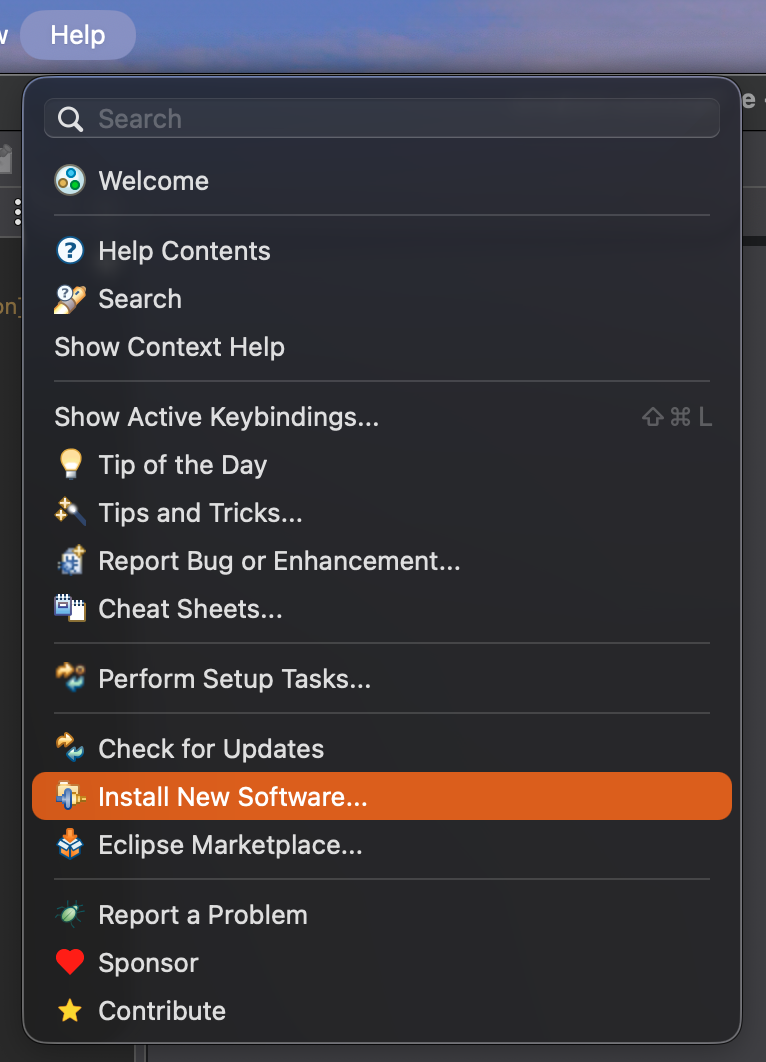Click the Search help flashlight icon
Image resolution: width=766 pixels, height=1062 pixels.
pyautogui.click(x=70, y=299)
